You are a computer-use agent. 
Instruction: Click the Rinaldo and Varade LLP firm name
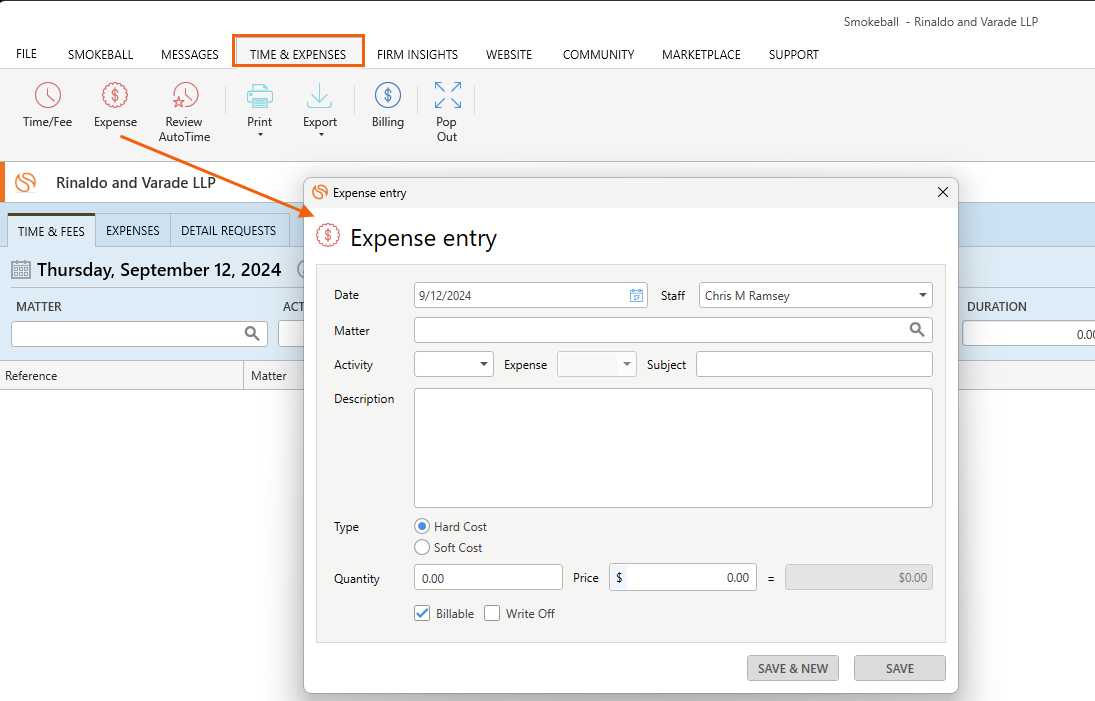click(135, 182)
